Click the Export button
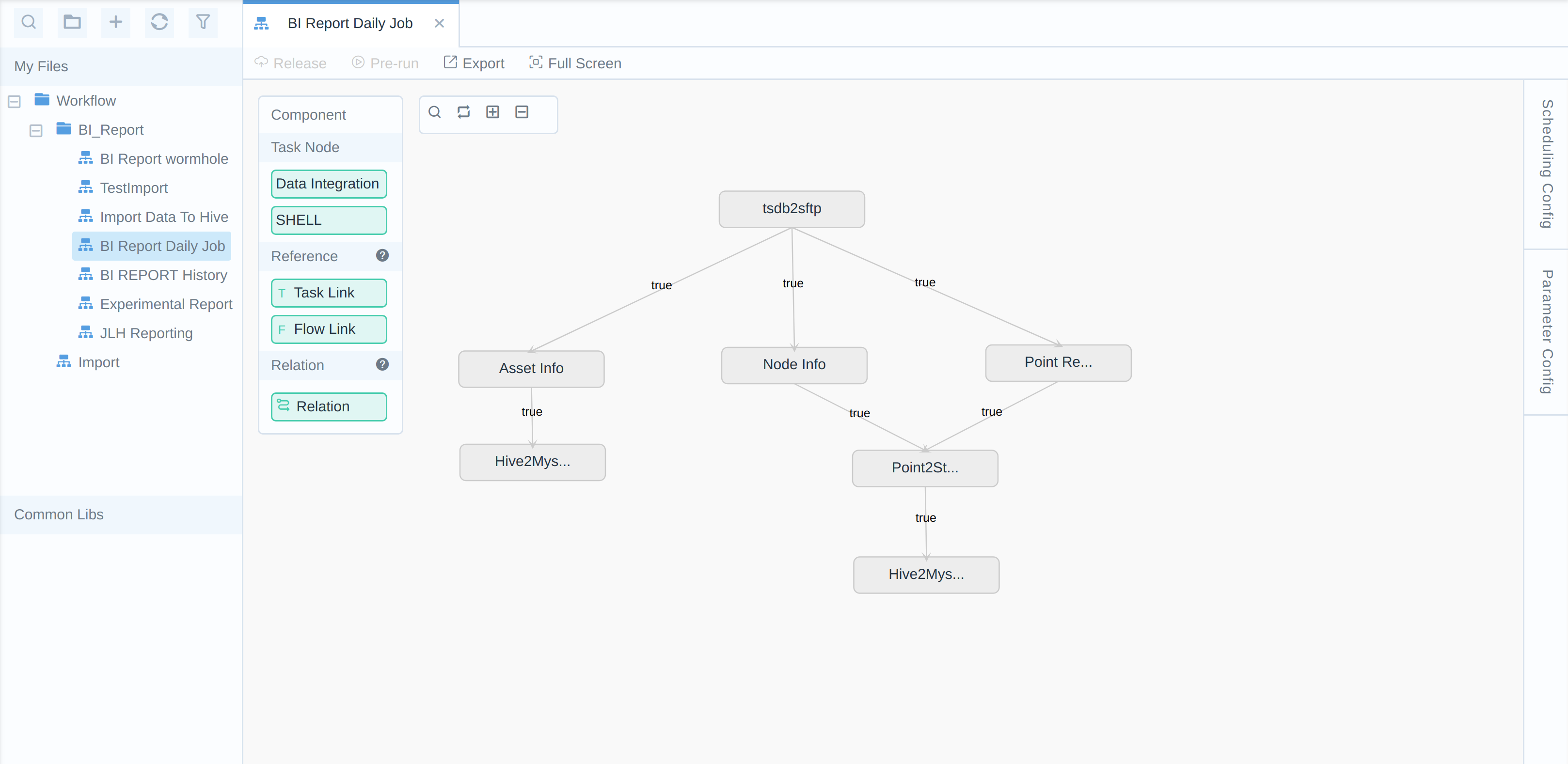Image resolution: width=1568 pixels, height=764 pixels. tap(474, 63)
